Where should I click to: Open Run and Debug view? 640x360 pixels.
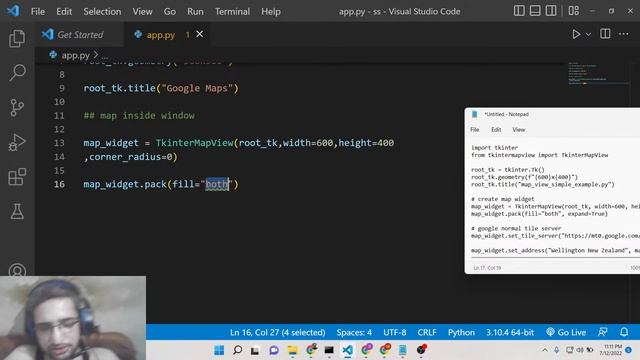[x=17, y=142]
